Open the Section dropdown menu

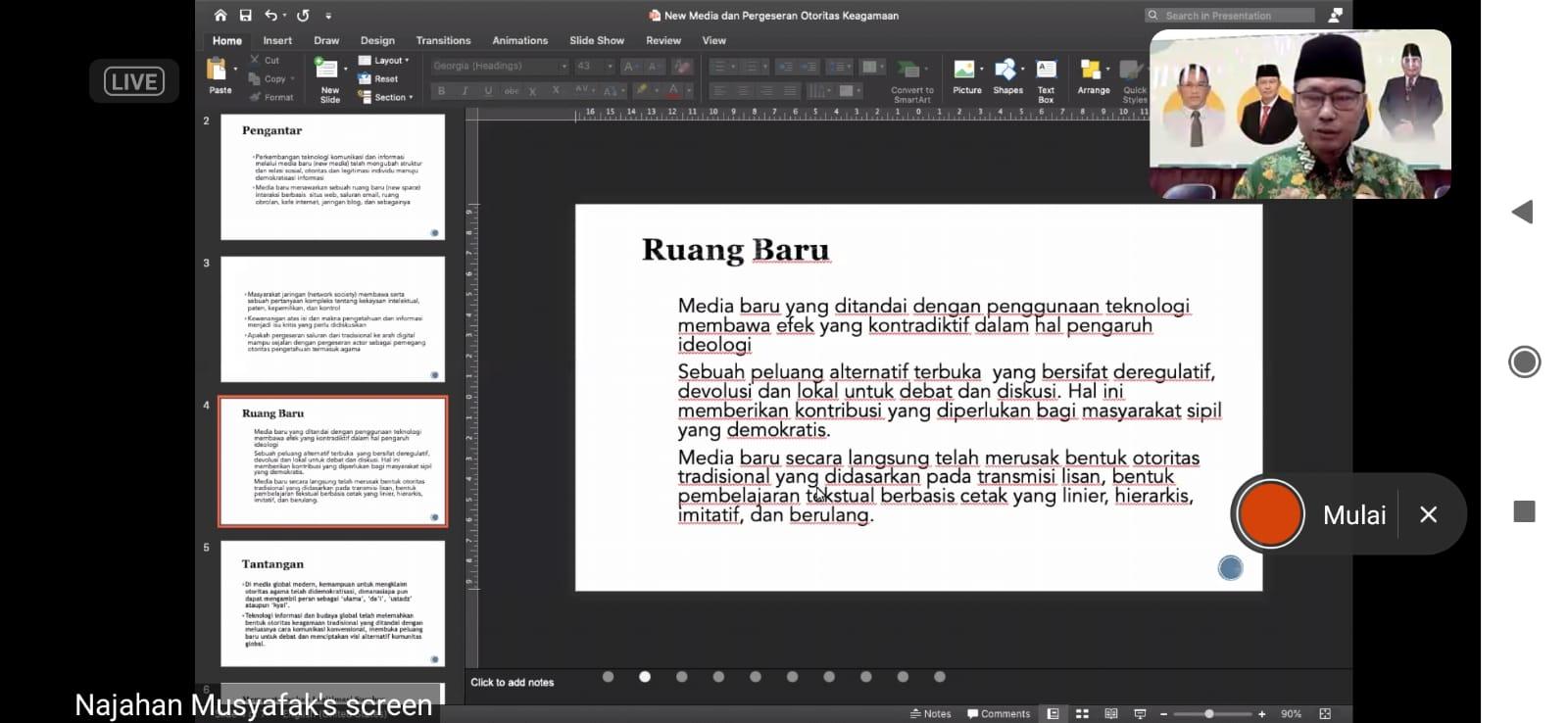pos(386,97)
